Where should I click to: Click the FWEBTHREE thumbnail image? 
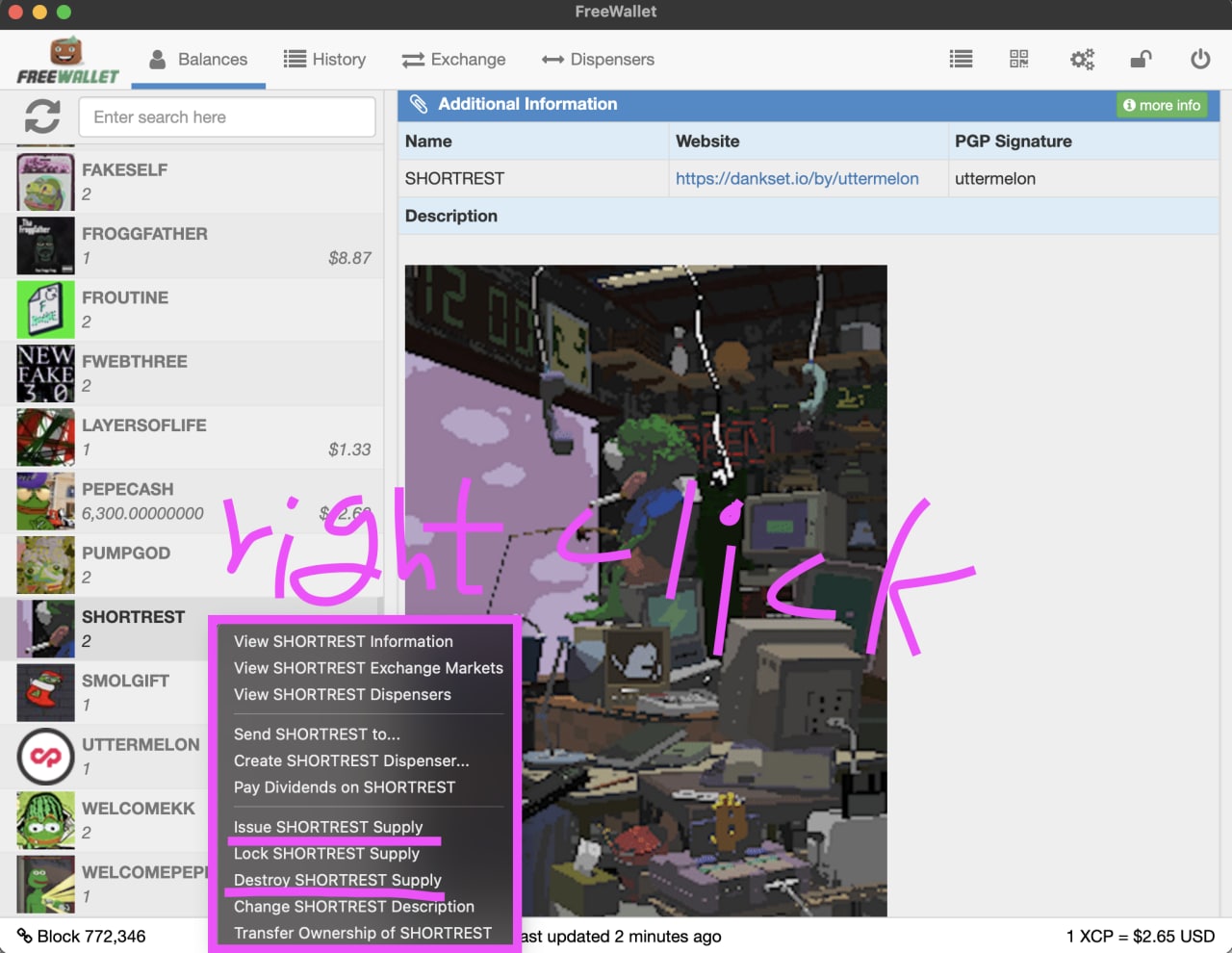pos(45,373)
